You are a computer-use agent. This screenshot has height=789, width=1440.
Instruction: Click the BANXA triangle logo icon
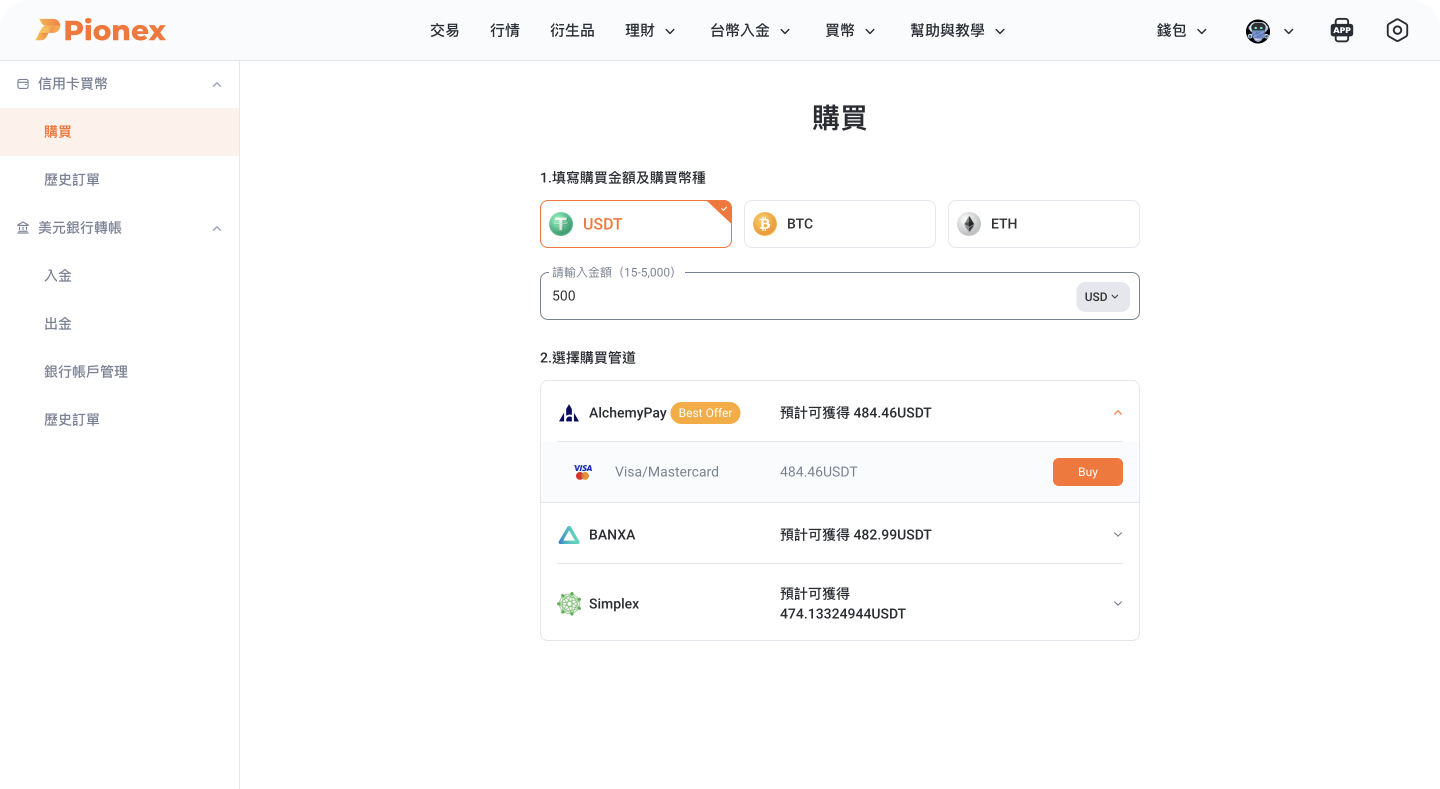pyautogui.click(x=569, y=535)
